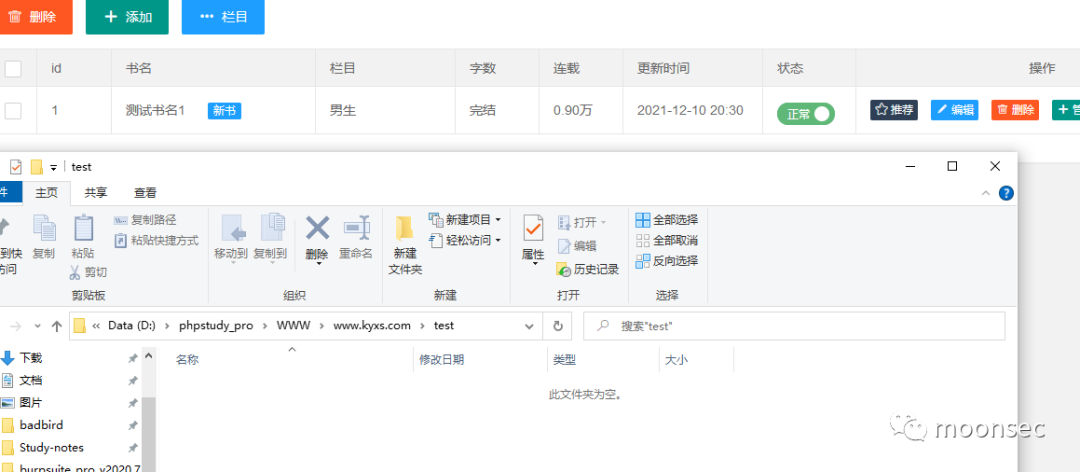This screenshot has height=472, width=1080.
Task: Sort by the 名称 column header
Action: tap(286, 360)
